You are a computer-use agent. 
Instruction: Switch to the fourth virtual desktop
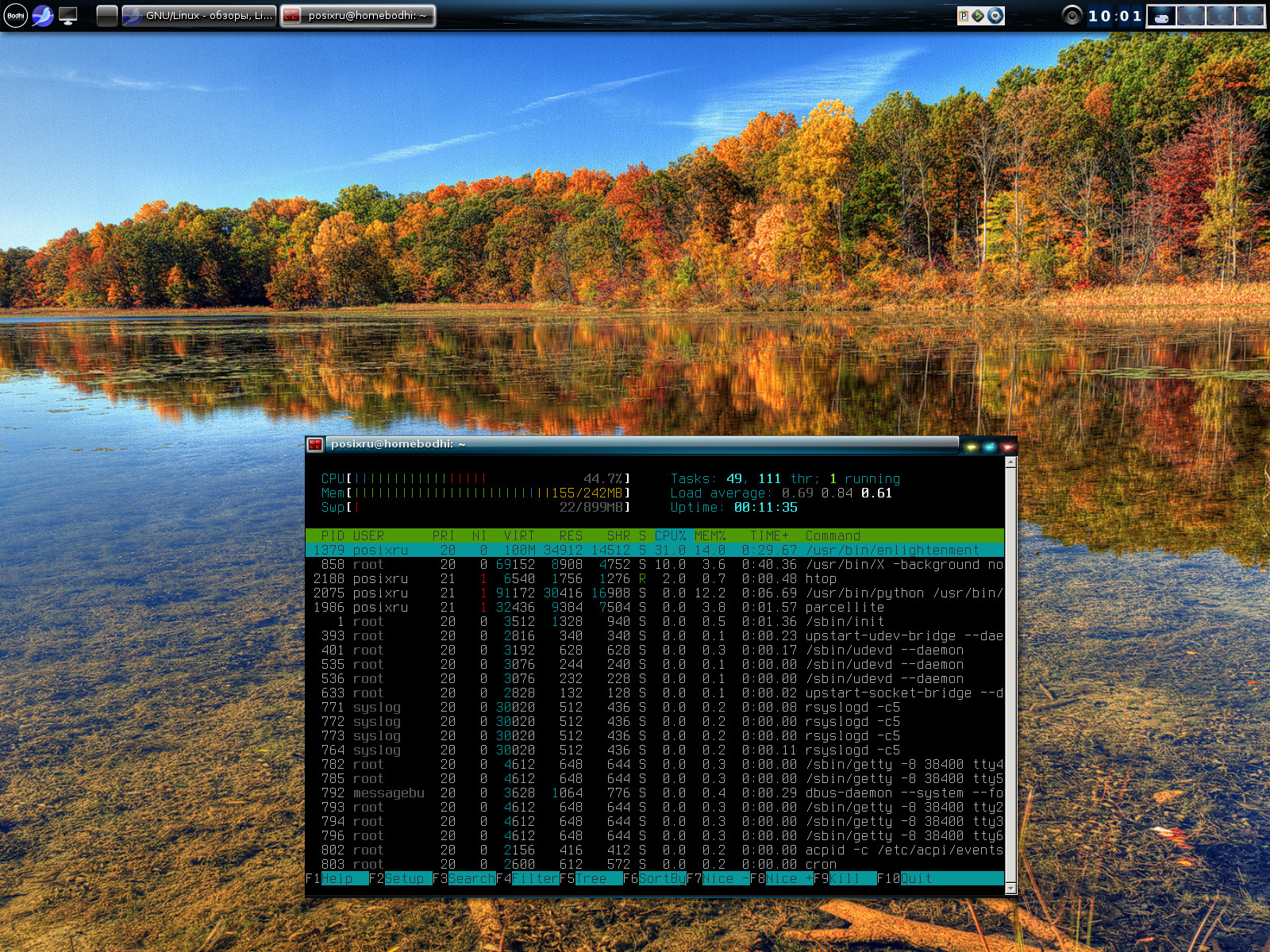point(1250,16)
